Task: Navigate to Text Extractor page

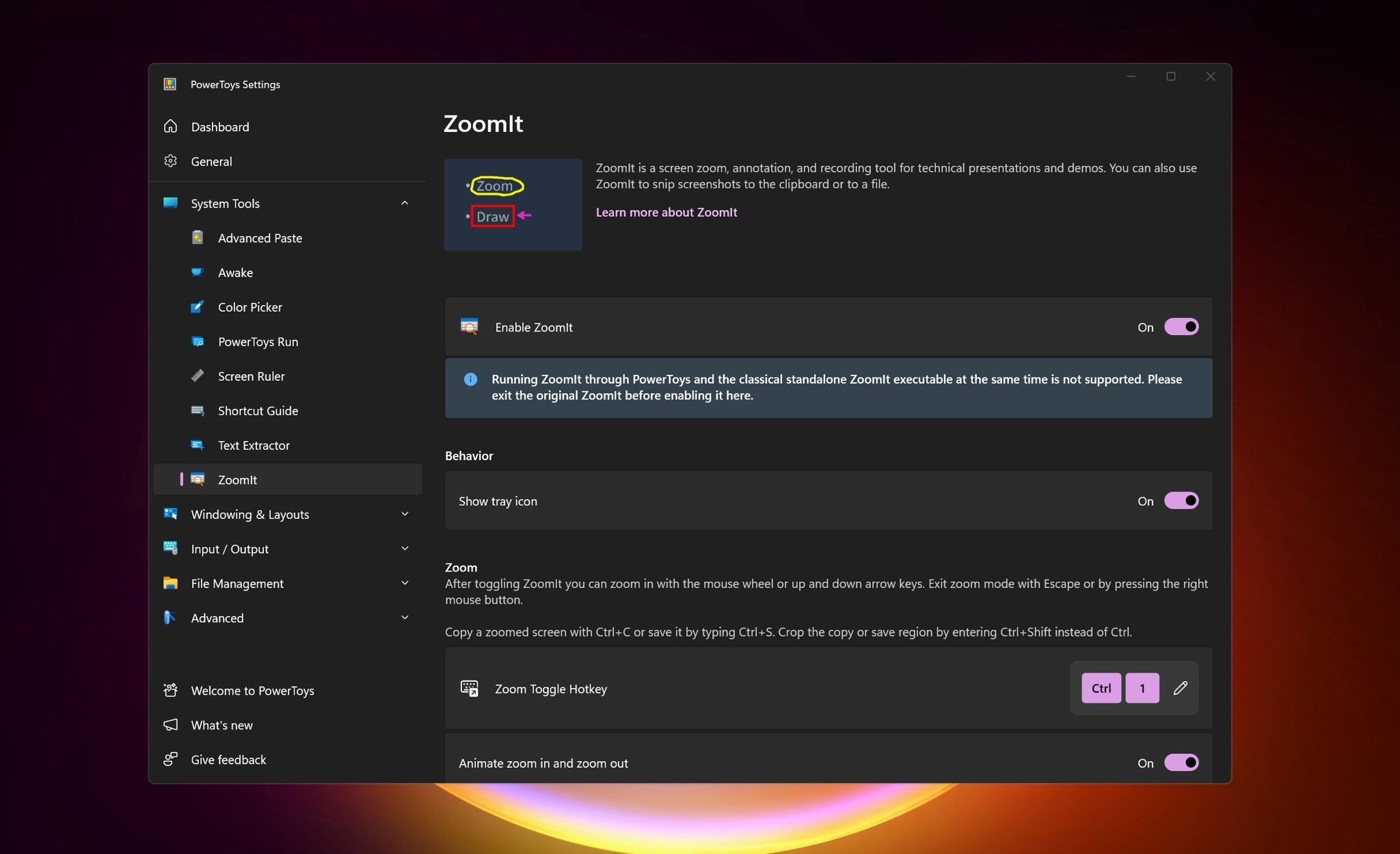Action: click(288, 445)
